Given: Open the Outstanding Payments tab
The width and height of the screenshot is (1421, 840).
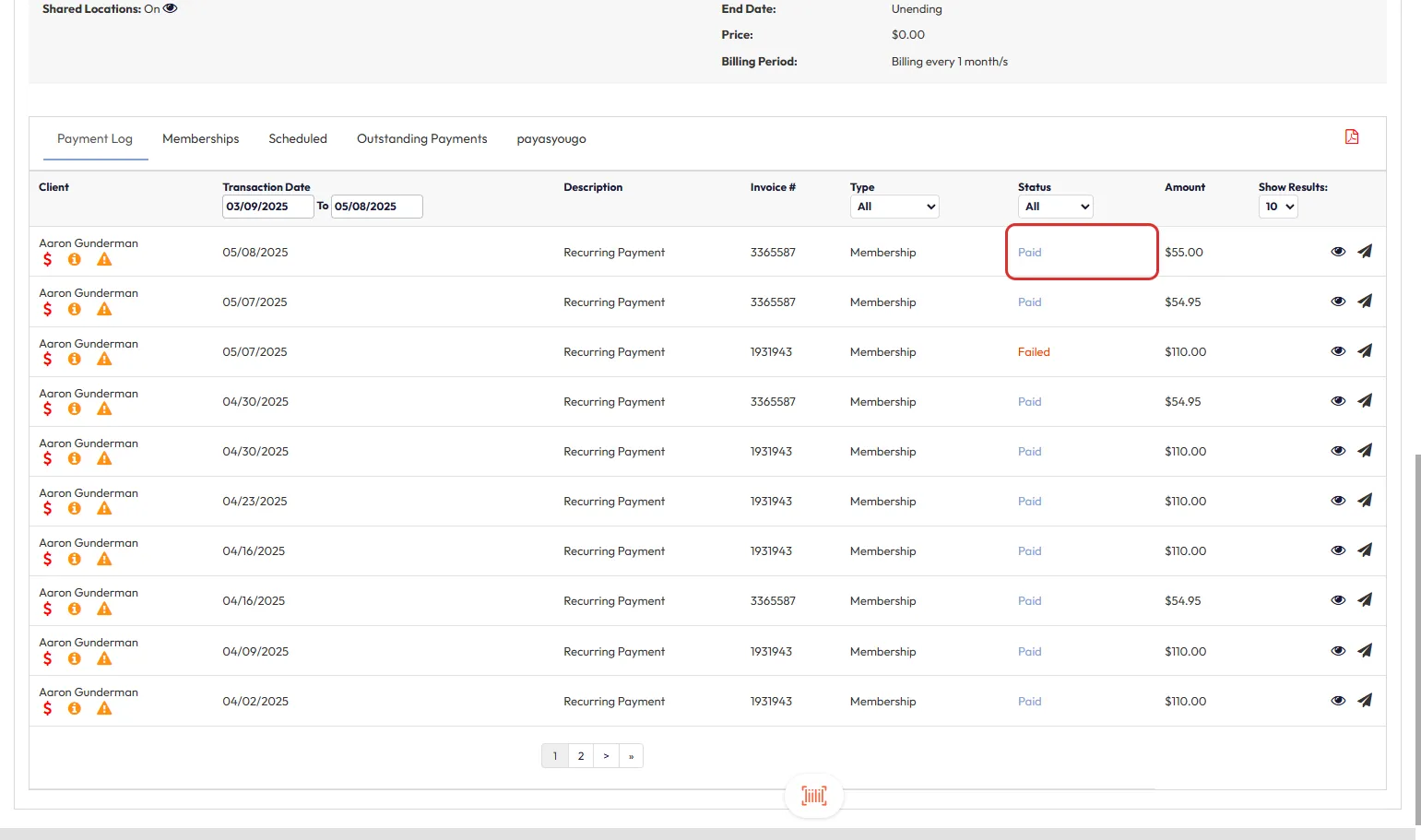Looking at the screenshot, I should coord(421,139).
